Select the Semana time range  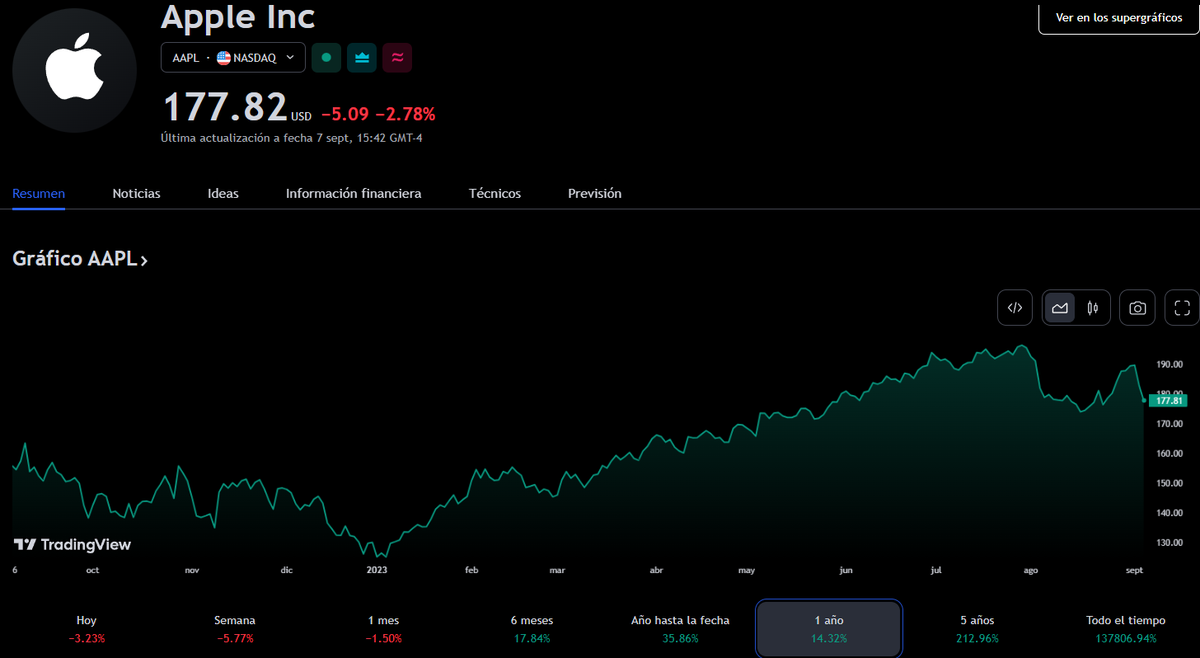click(235, 629)
